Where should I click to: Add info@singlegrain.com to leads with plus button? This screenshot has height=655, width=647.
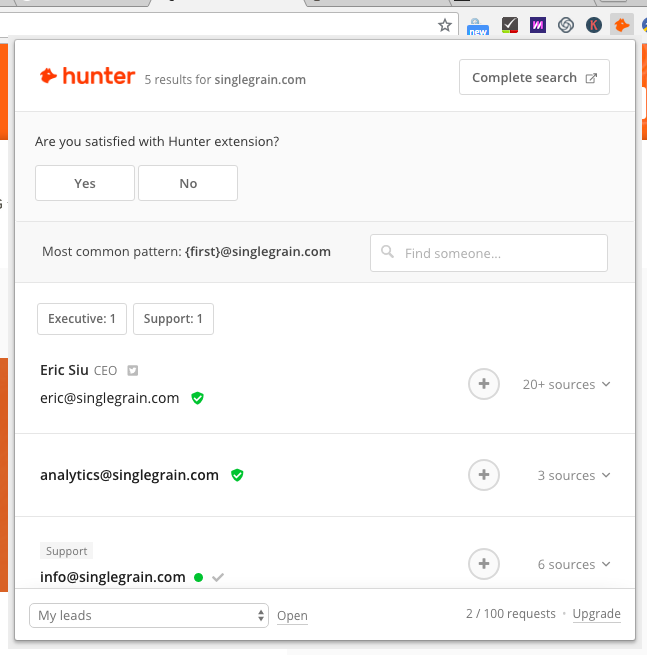[484, 564]
